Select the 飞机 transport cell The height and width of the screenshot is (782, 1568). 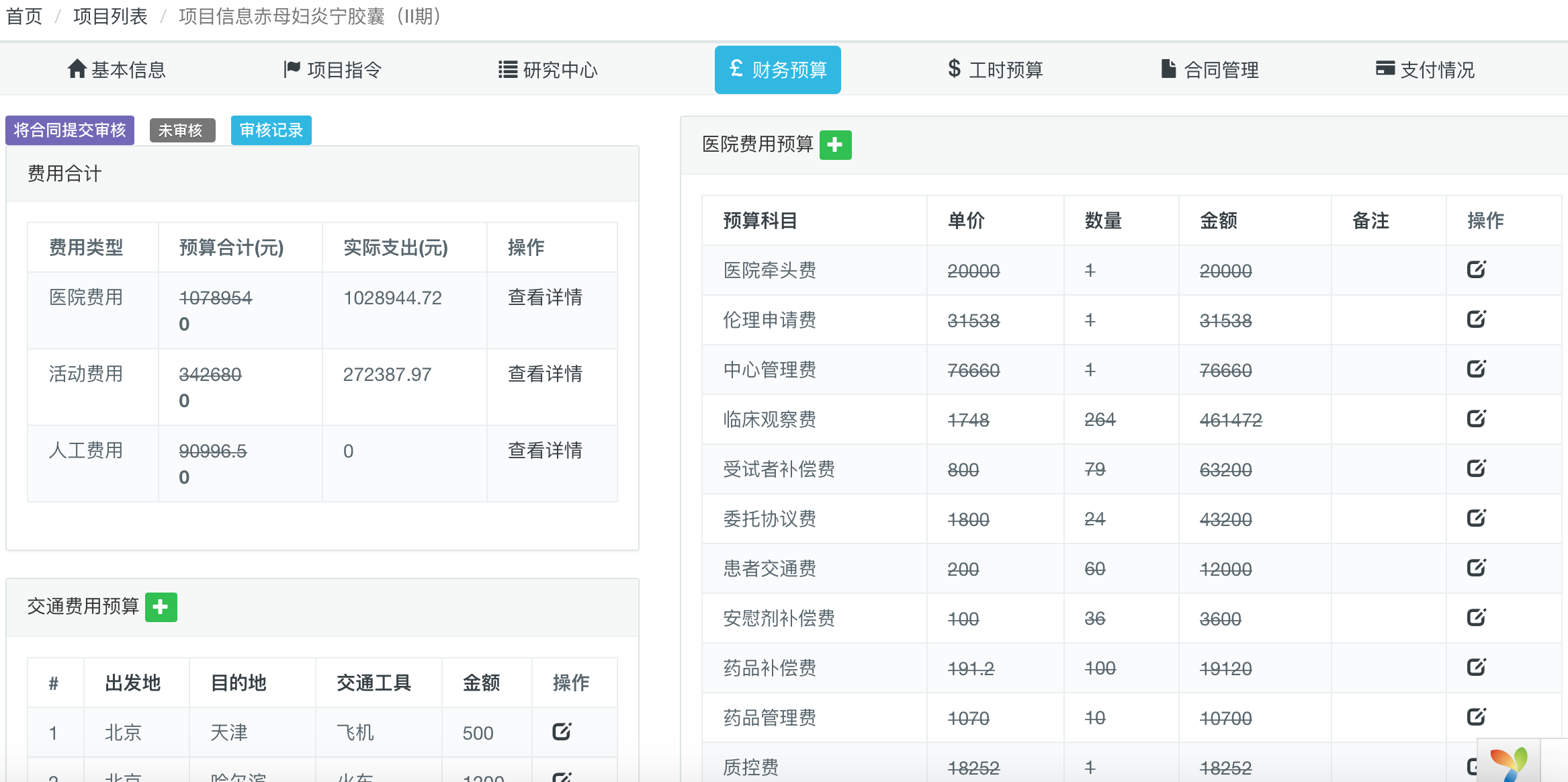coord(355,732)
